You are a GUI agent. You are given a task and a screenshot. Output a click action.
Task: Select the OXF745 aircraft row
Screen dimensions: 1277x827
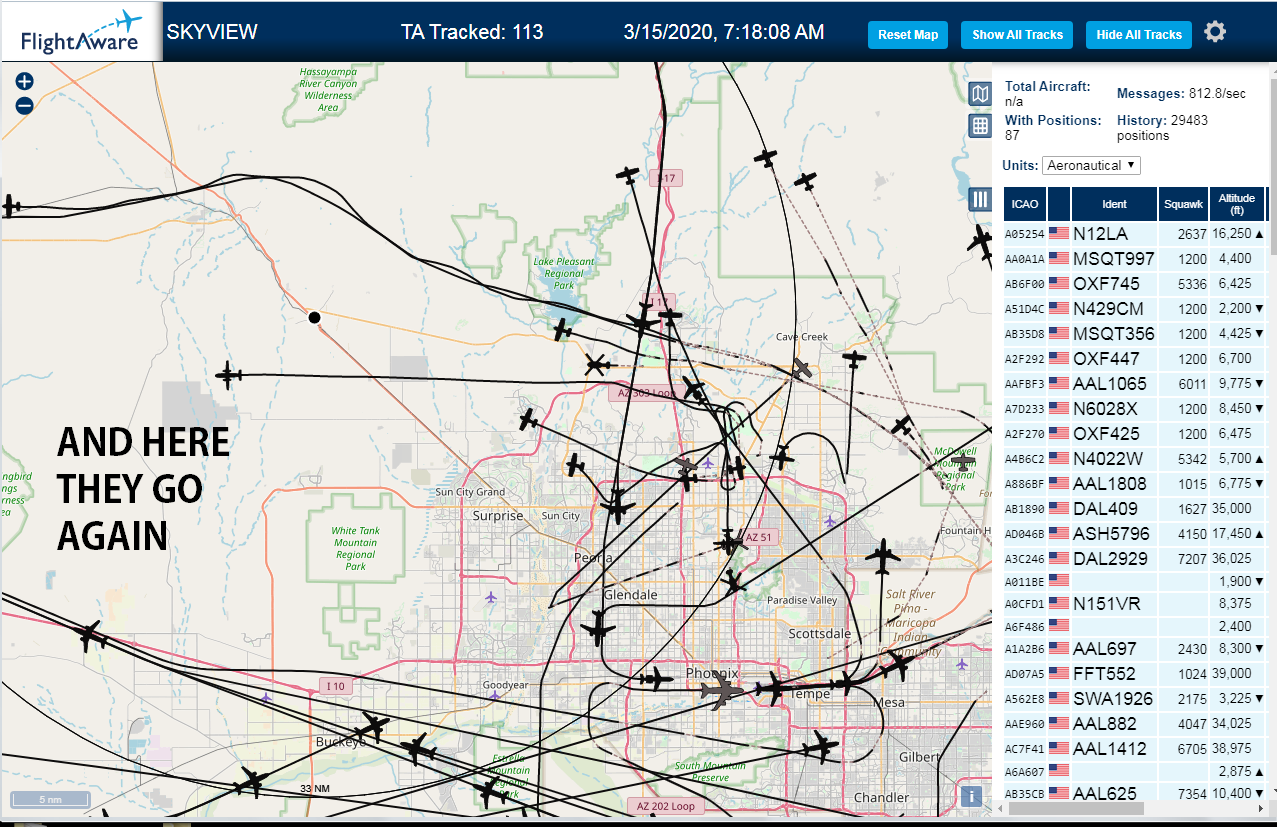pos(1135,284)
